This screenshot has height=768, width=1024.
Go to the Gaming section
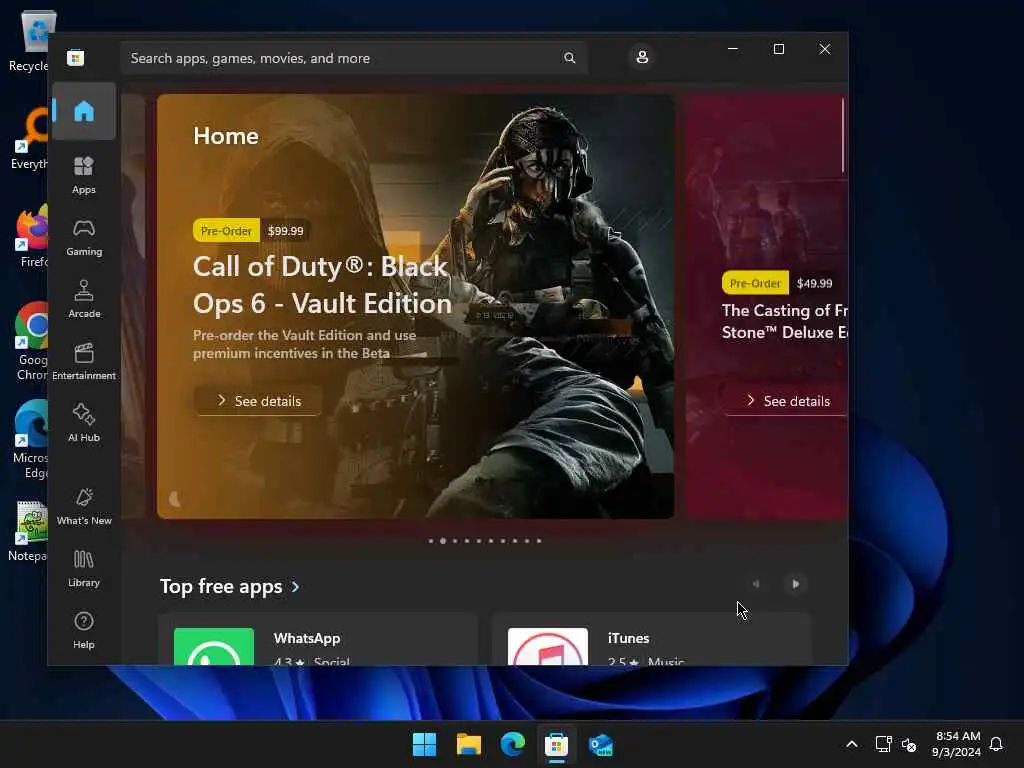click(84, 237)
